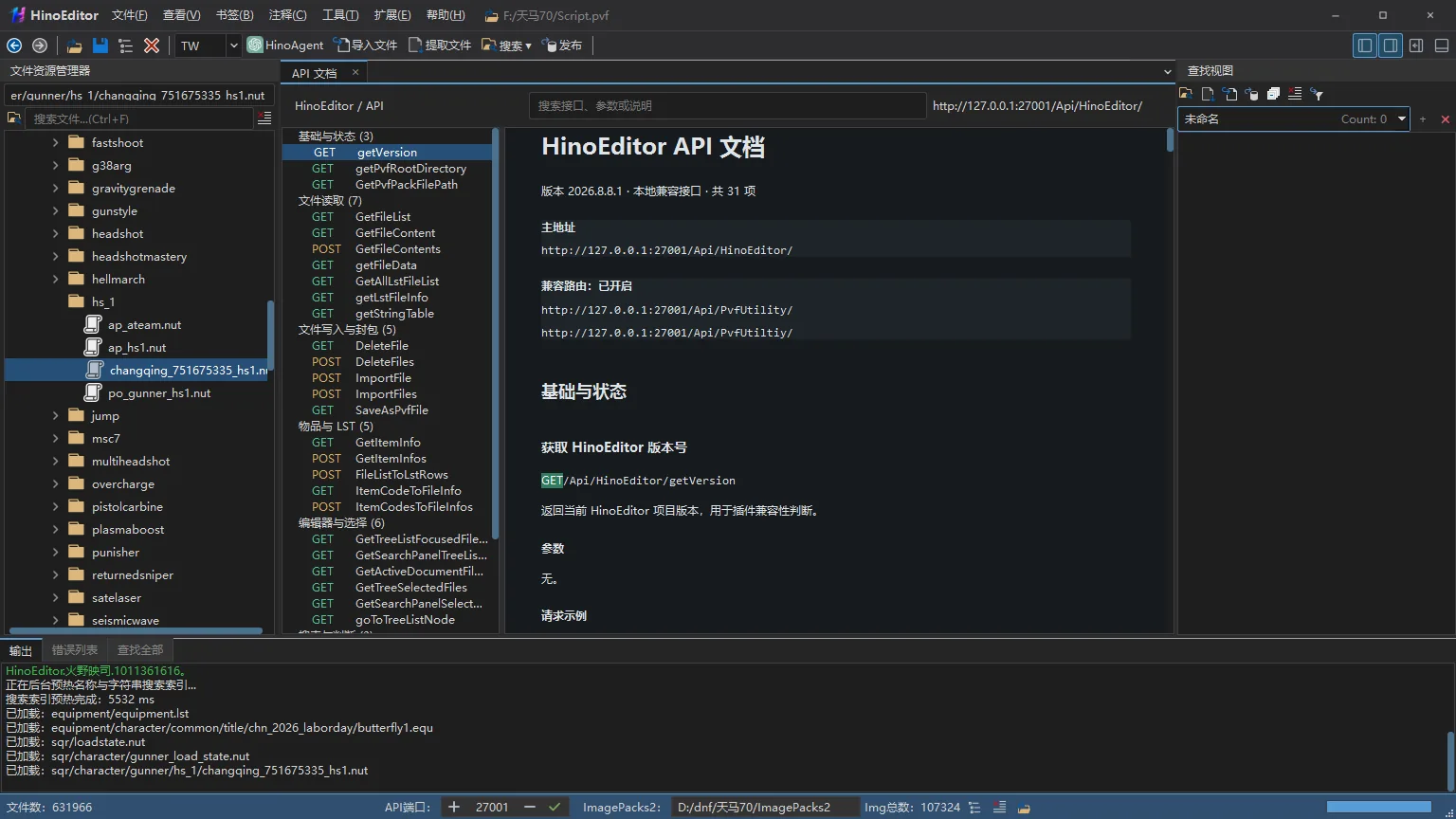Click the 搜索文件 file search box
This screenshot has height=819, width=1456.
[140, 118]
